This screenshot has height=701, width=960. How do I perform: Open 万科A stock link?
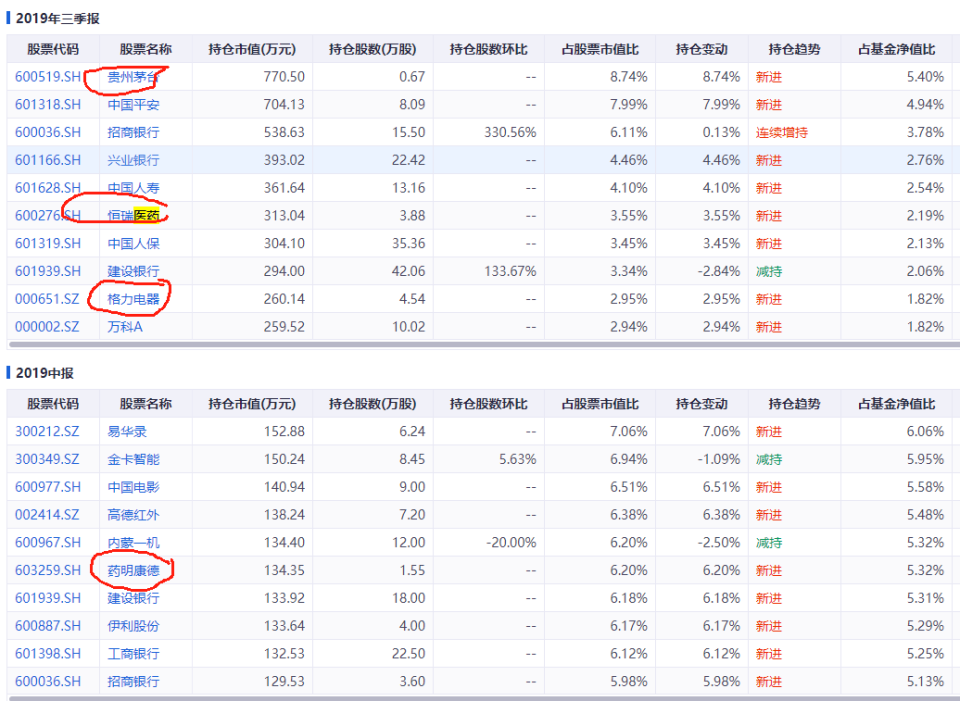coord(125,327)
